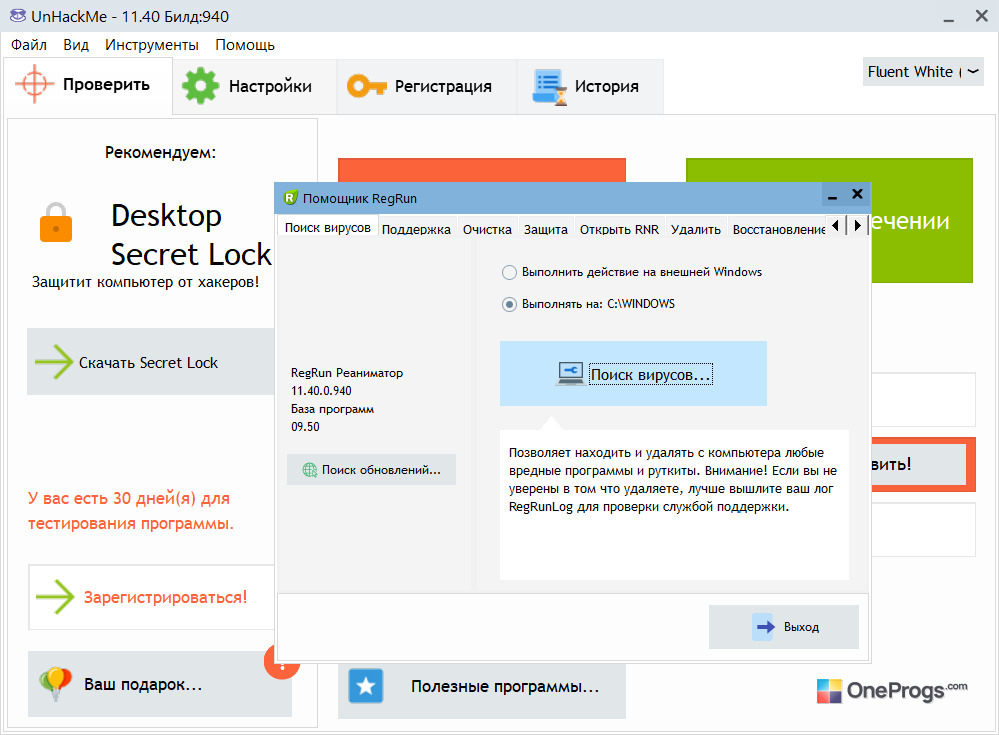Click the orange key Регистрация icon
Viewport: 999px width, 735px height.
tap(366, 86)
